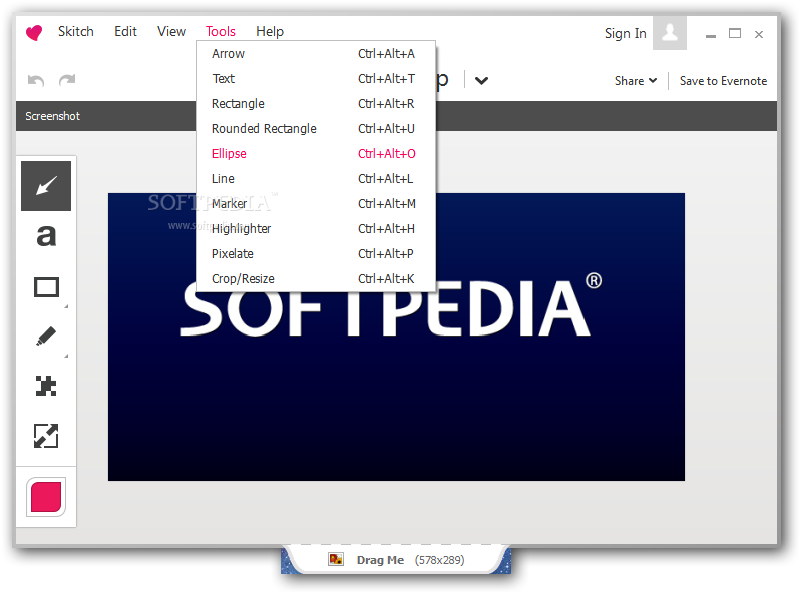The height and width of the screenshot is (594, 801).
Task: Choose Crop/Resize from Tools menu
Action: coord(316,279)
